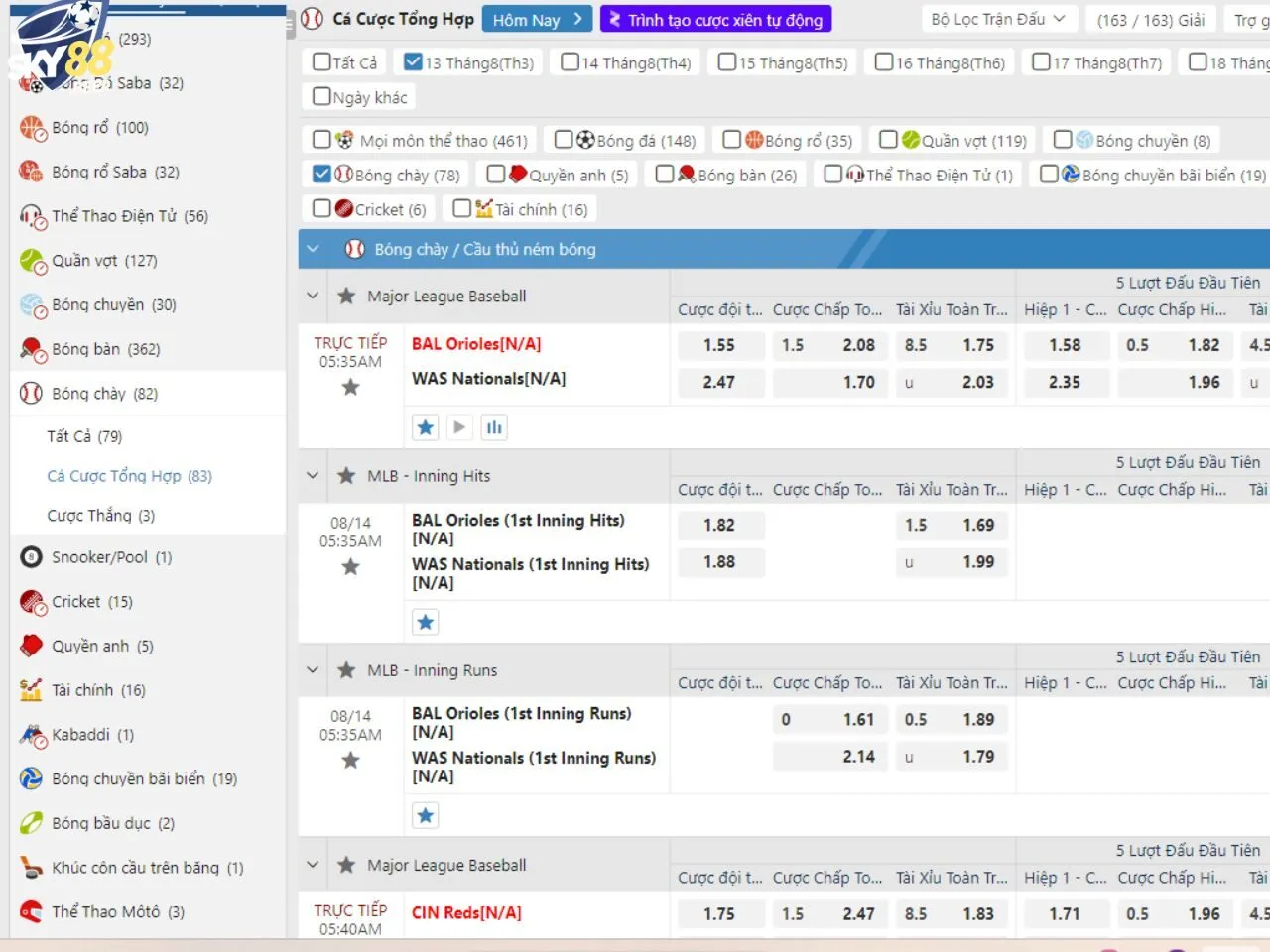Select the Cricket (15) sidebar icon
The height and width of the screenshot is (952, 1270).
[32, 602]
